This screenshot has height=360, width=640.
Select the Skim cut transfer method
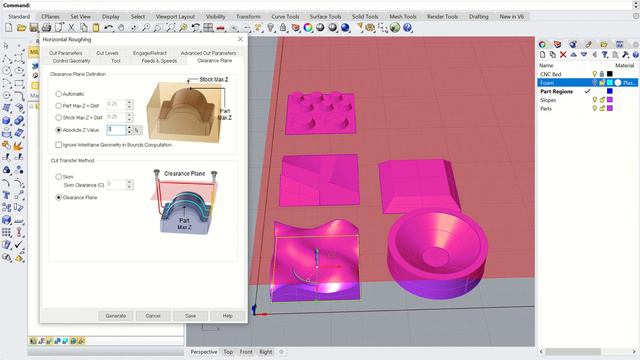pos(58,177)
